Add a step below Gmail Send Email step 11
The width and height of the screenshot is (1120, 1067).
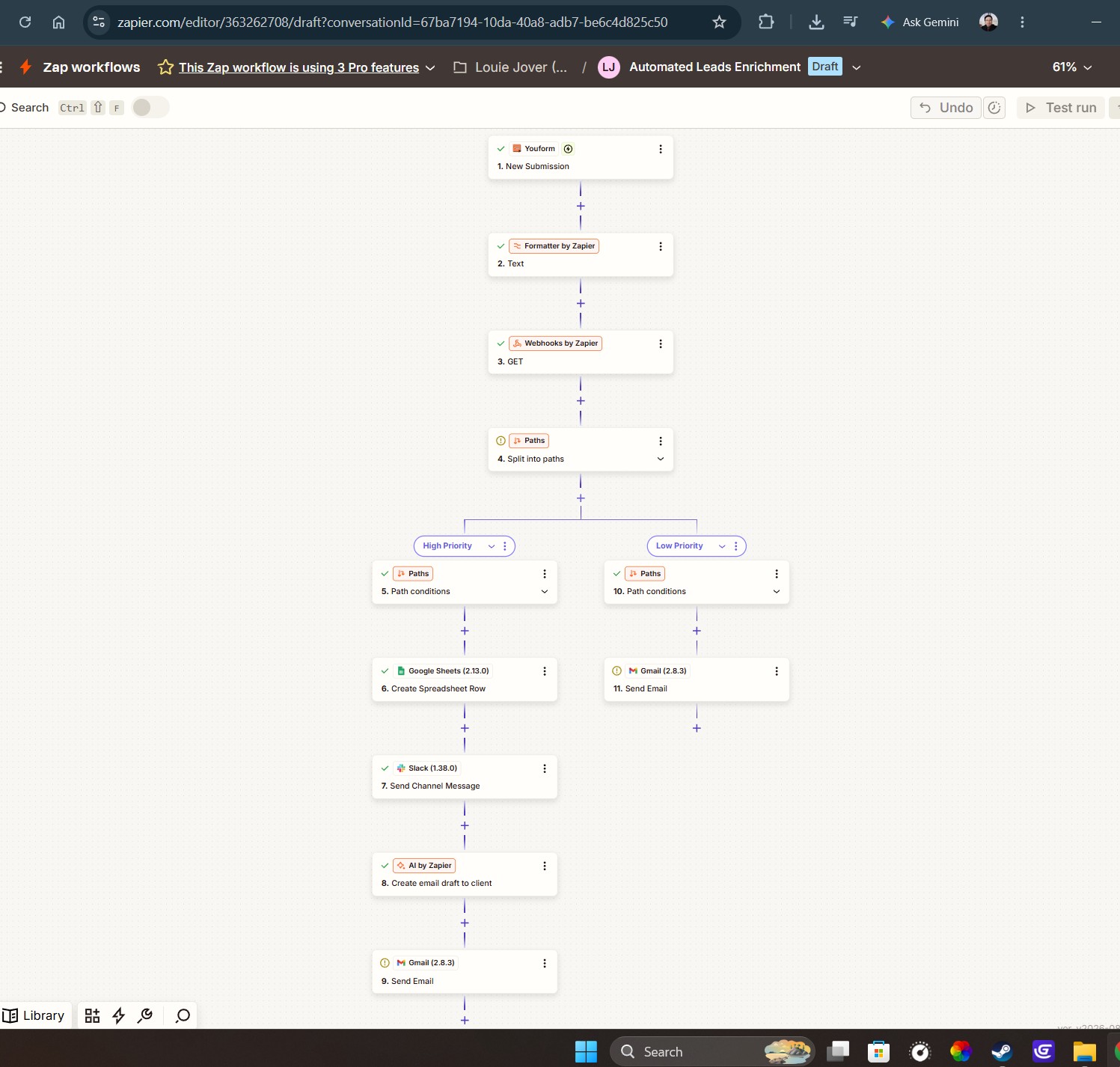coord(697,728)
